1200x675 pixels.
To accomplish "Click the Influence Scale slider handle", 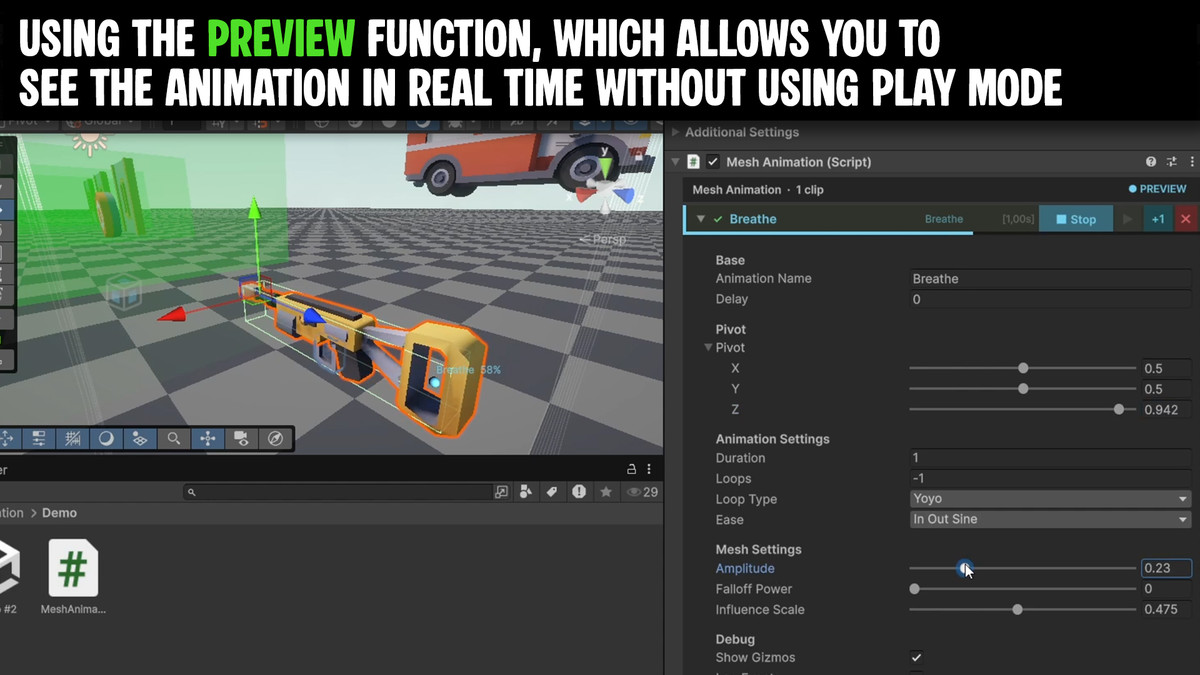I will coord(1017,609).
